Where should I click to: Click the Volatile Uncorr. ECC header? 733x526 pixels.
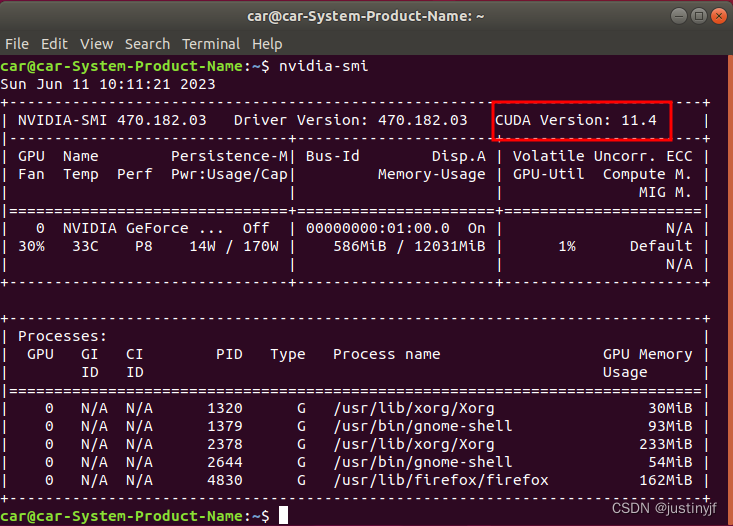[x=603, y=156]
